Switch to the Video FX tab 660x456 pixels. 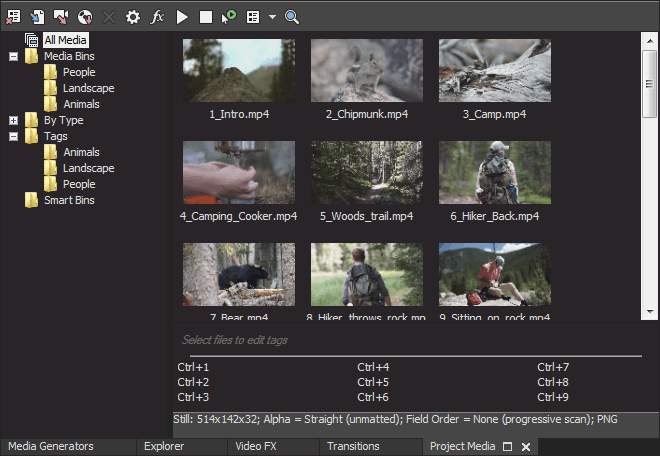256,446
